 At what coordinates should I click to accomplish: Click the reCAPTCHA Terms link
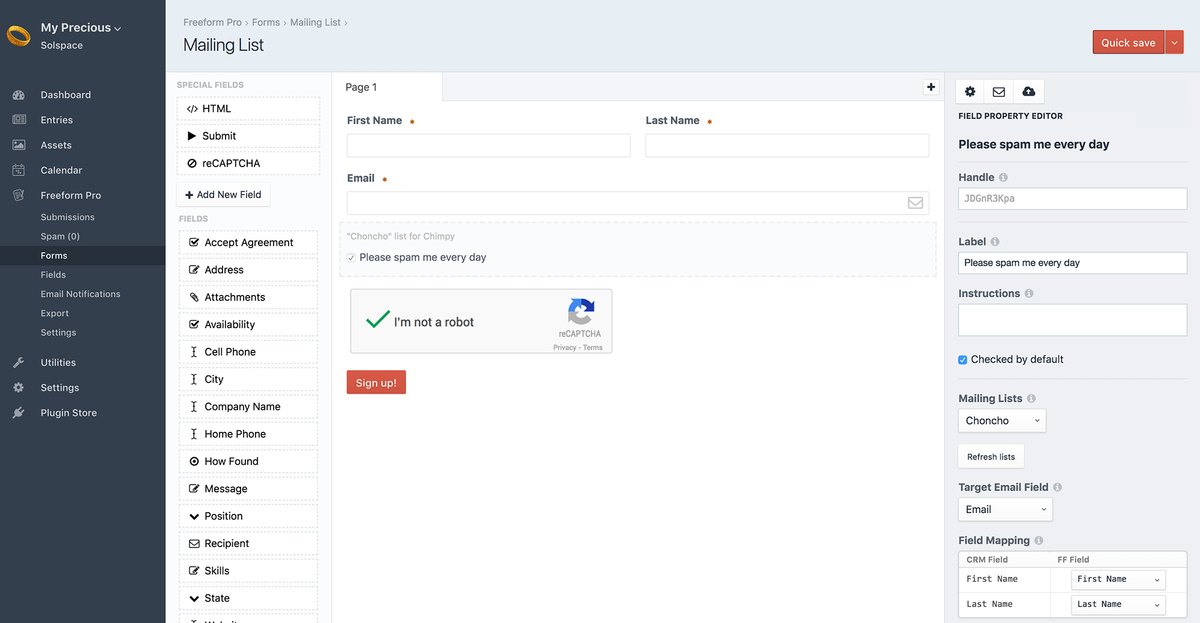[x=593, y=347]
